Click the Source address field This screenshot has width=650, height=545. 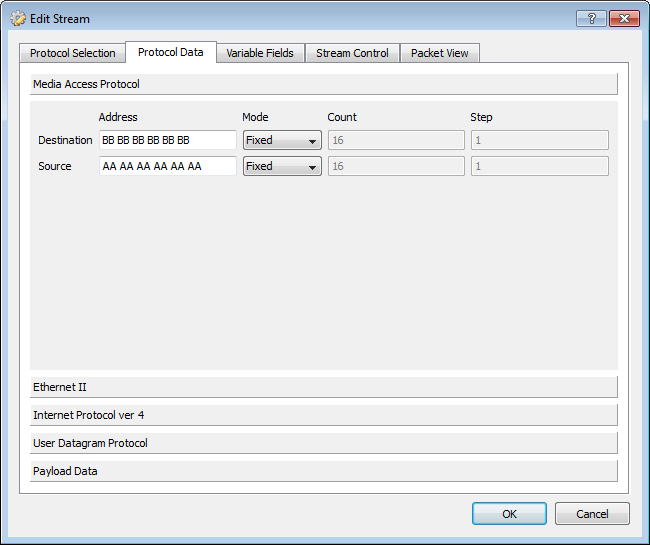point(168,166)
